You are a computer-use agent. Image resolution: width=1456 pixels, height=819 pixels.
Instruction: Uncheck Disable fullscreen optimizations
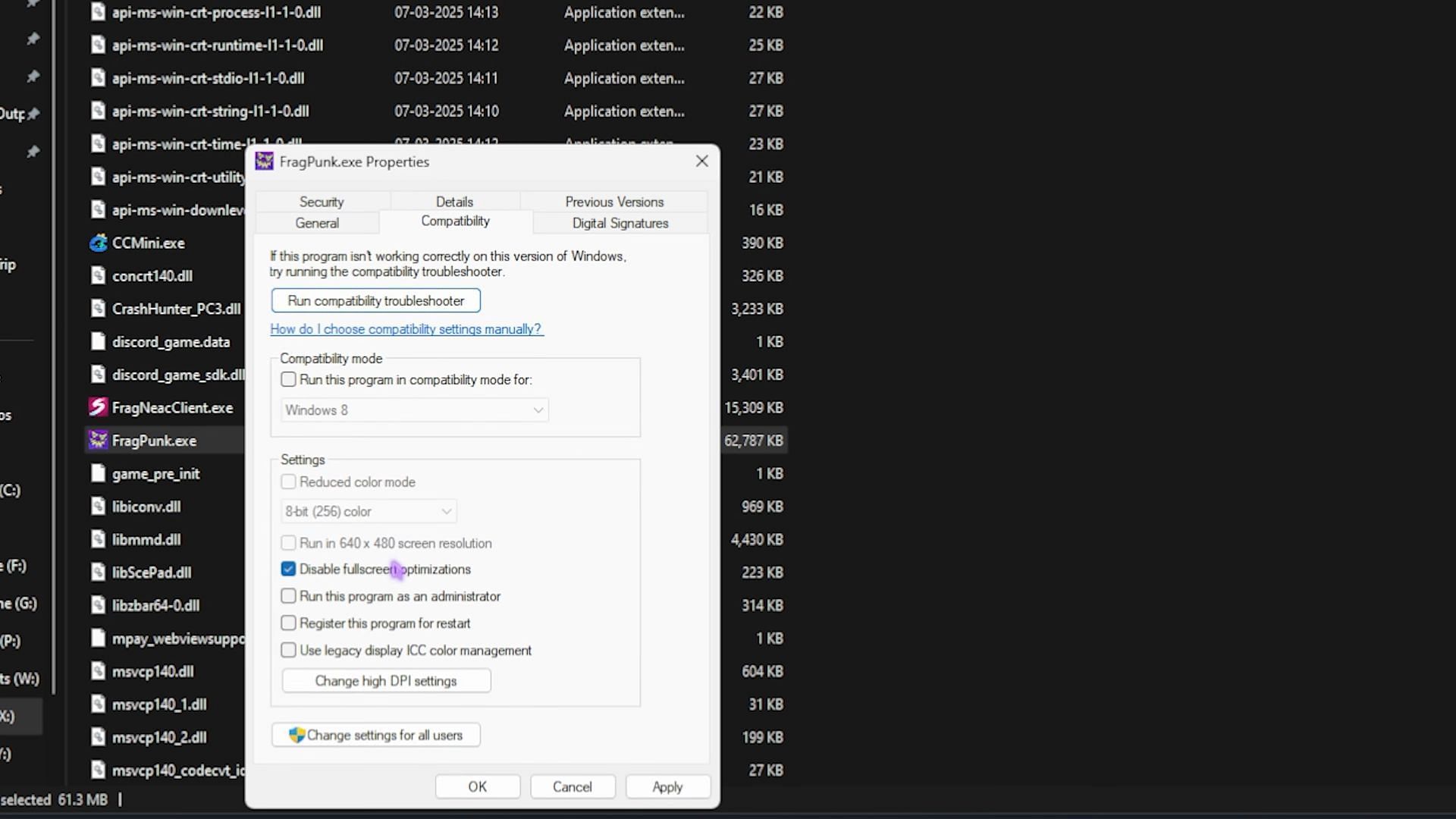(x=288, y=569)
